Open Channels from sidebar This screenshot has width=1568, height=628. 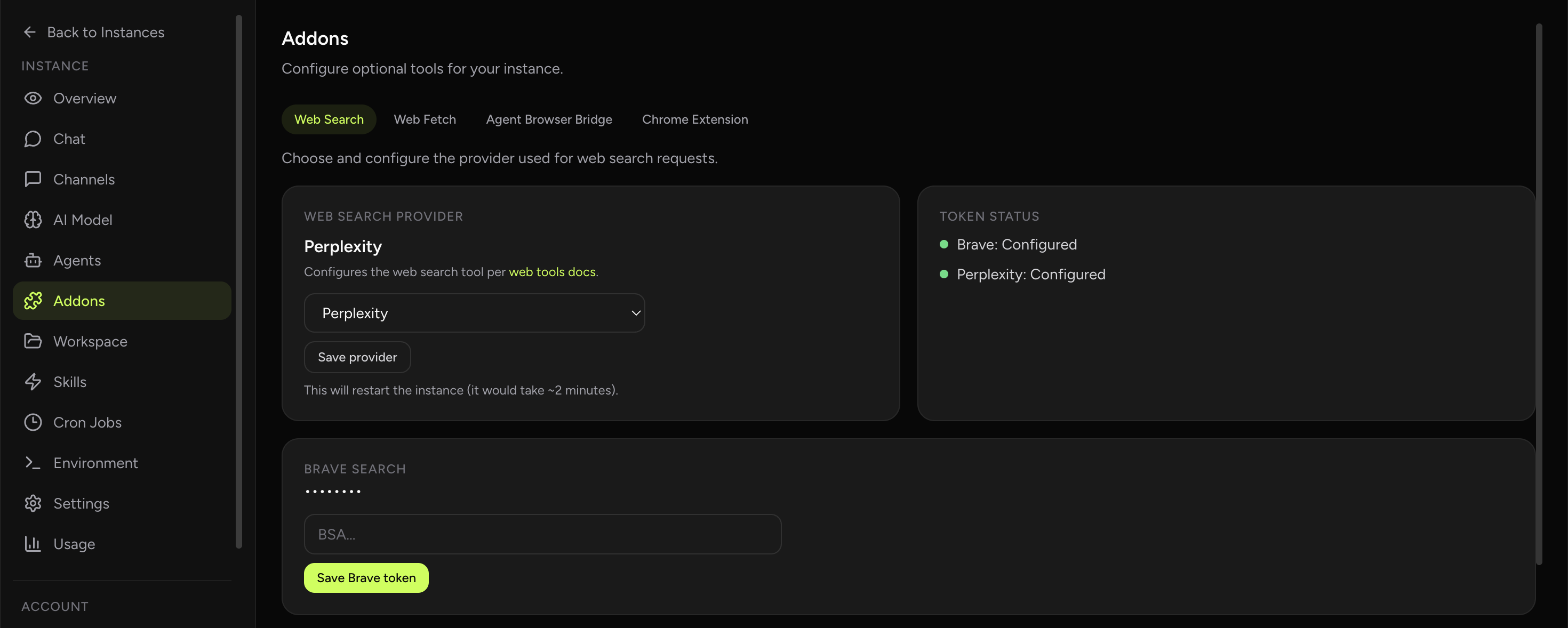pos(83,179)
